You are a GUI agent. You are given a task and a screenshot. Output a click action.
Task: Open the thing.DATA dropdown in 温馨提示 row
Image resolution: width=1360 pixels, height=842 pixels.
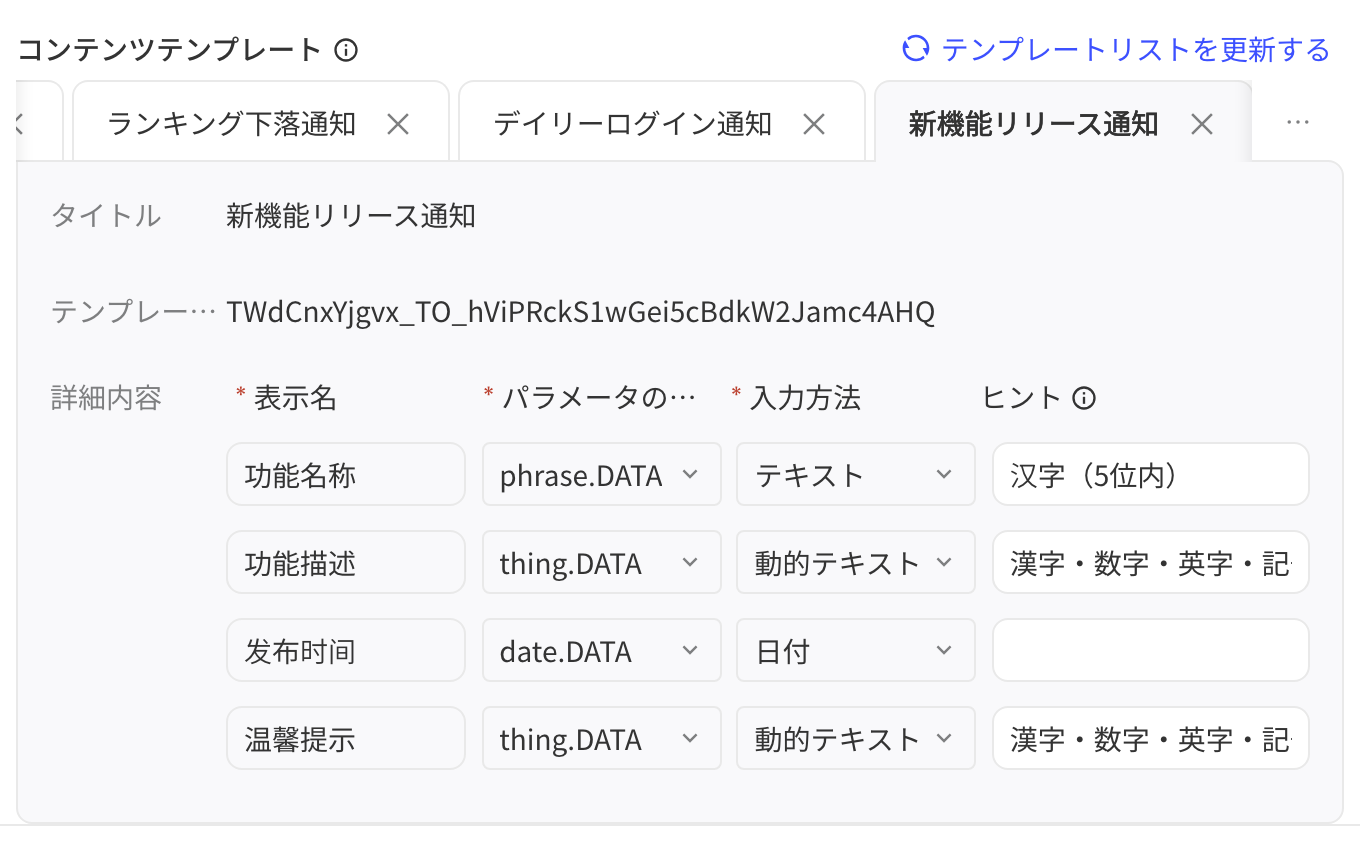coord(602,739)
